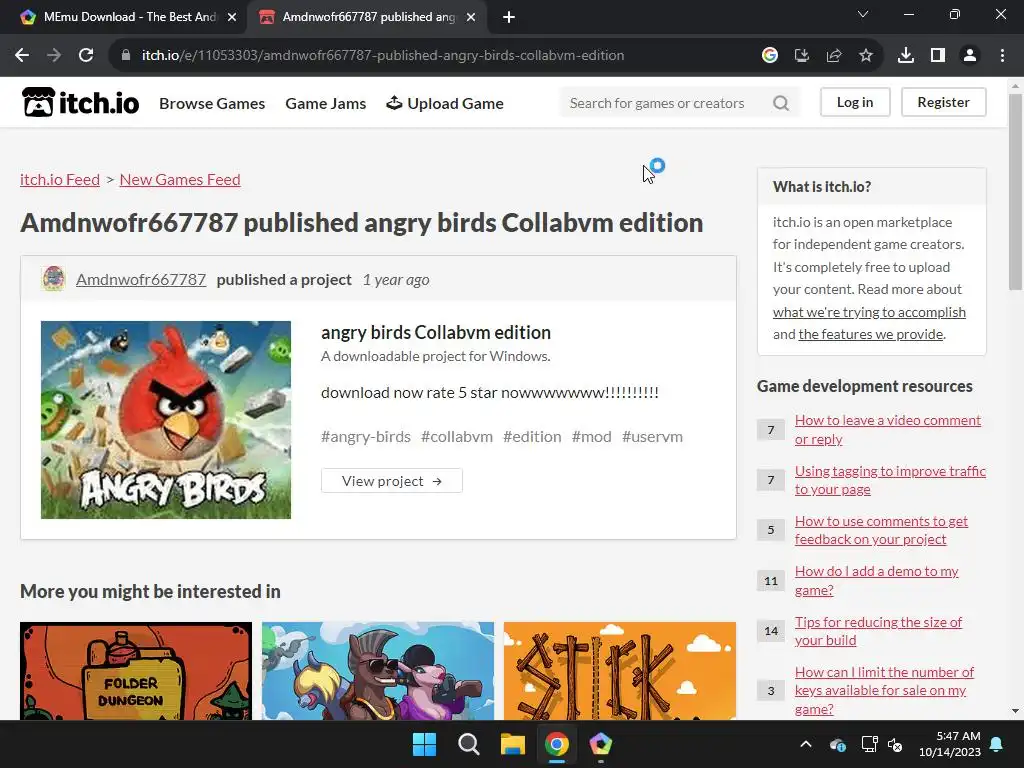Open the New Games Feed link
Screen dimensions: 1024x768
tap(180, 180)
